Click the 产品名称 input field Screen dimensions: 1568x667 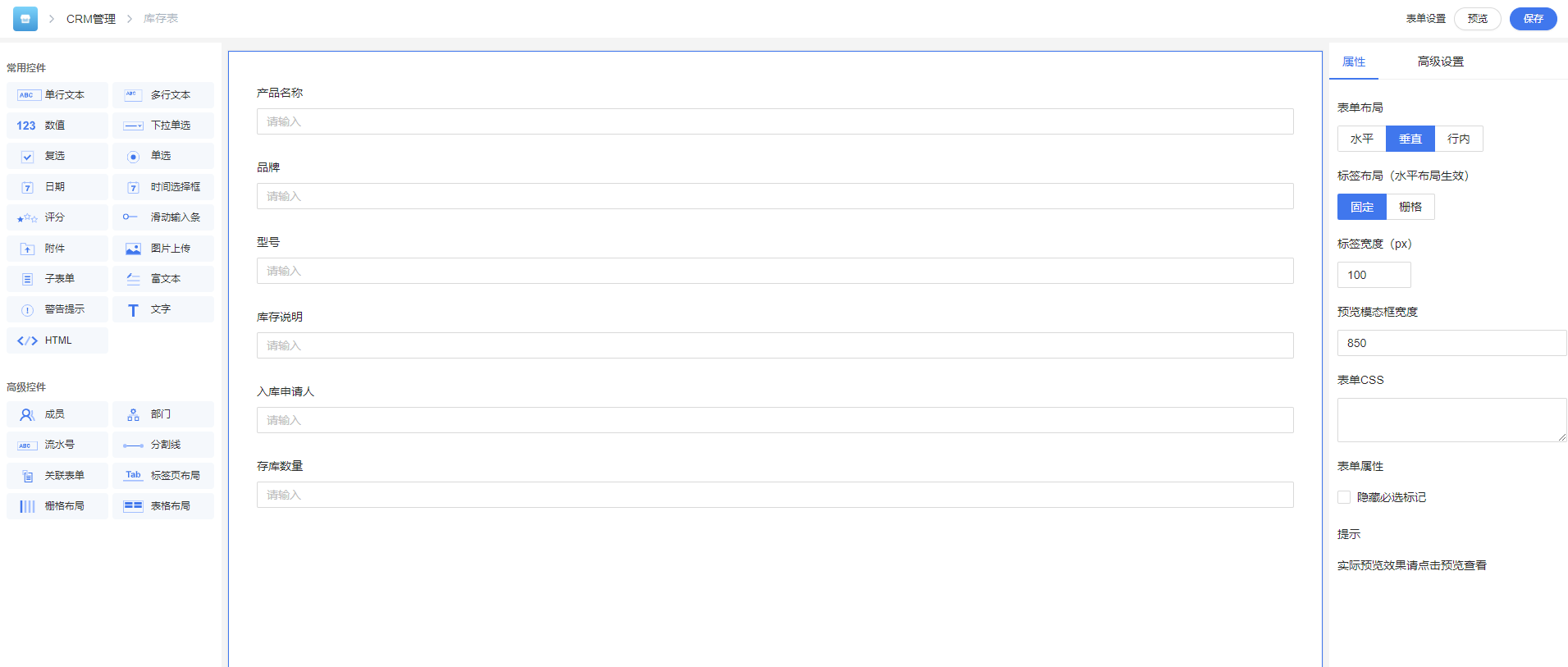(775, 121)
